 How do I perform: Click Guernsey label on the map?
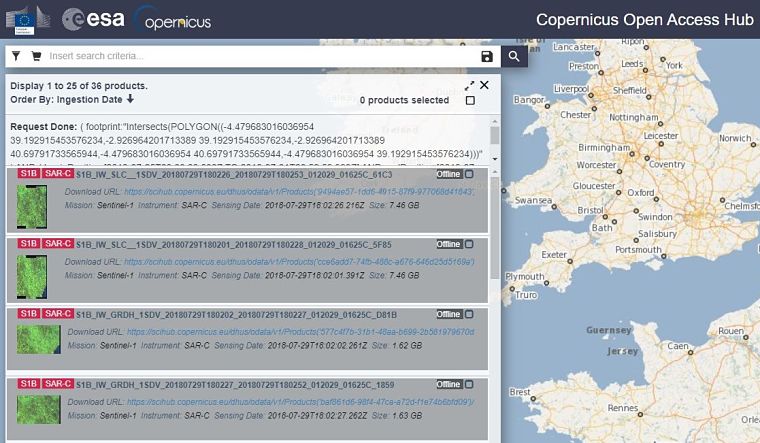[609, 330]
